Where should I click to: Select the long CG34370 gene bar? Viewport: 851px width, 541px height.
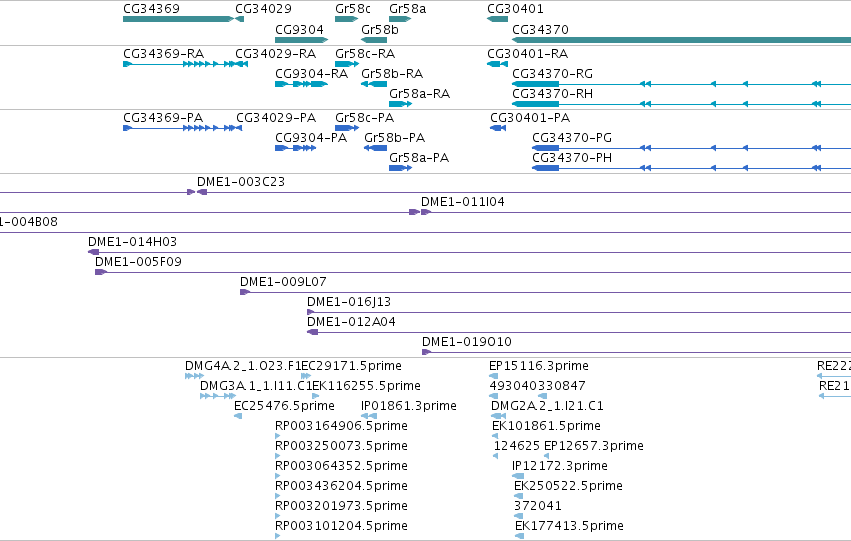(681, 40)
